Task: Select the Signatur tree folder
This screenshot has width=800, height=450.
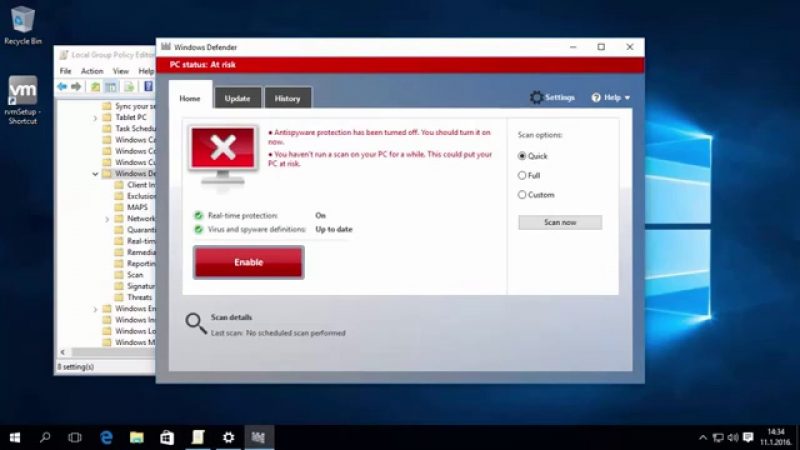Action: pos(134,286)
